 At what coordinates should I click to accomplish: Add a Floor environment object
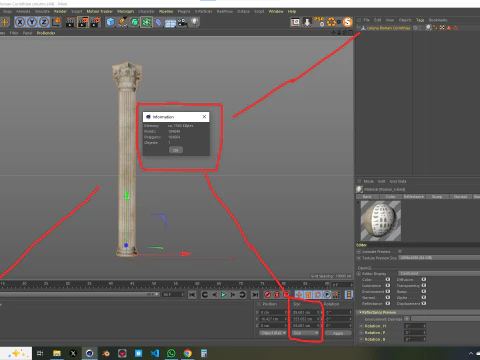coord(170,23)
